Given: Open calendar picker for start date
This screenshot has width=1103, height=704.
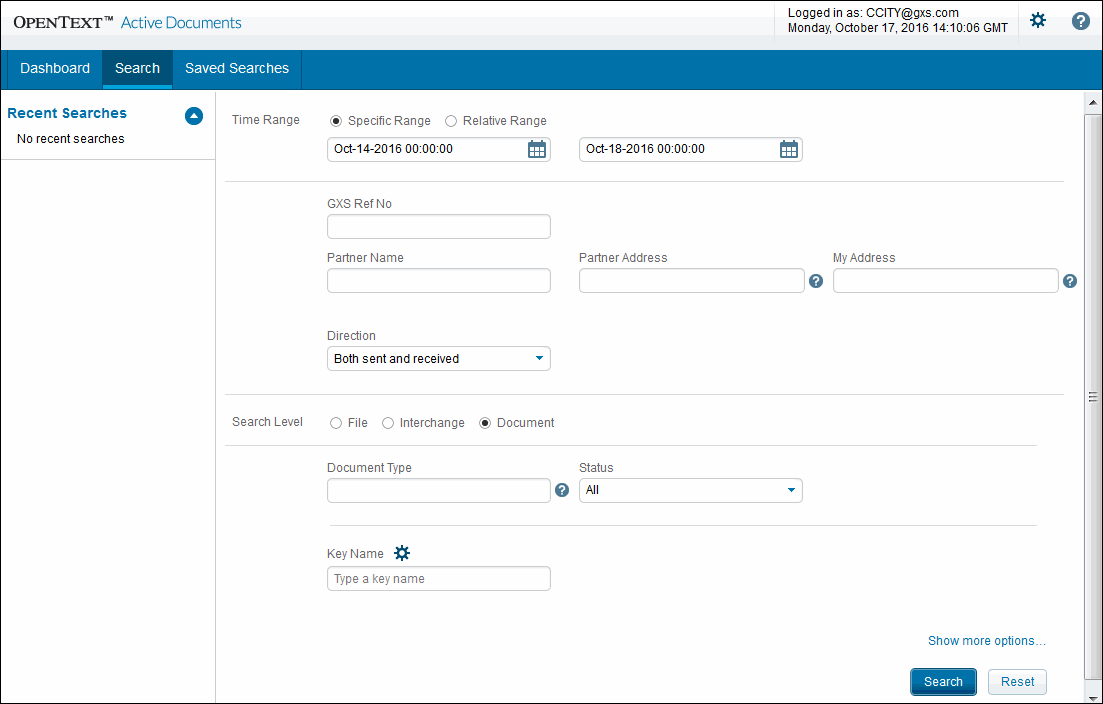Looking at the screenshot, I should (x=537, y=149).
